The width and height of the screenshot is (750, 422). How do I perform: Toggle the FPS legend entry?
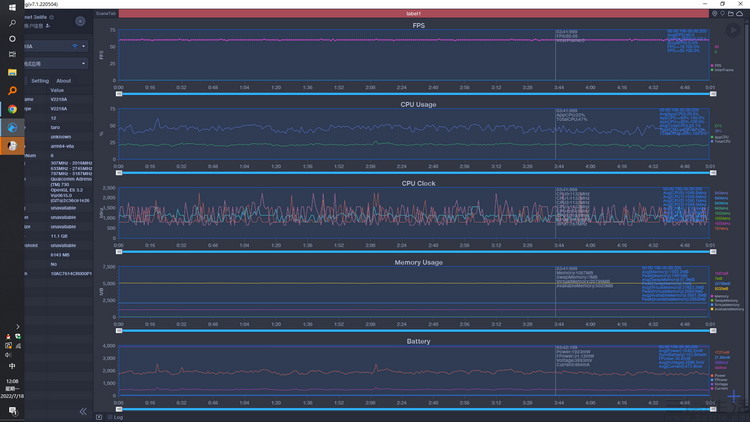pos(716,66)
